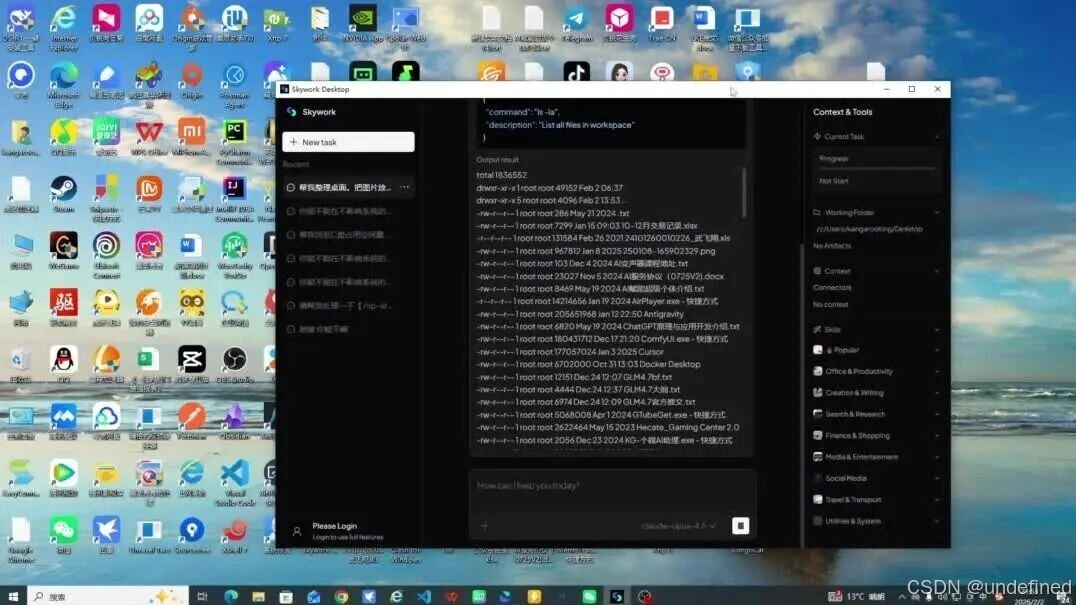The image size is (1076, 605).
Task: Click the working folder path ending in Desktop
Action: pos(869,229)
